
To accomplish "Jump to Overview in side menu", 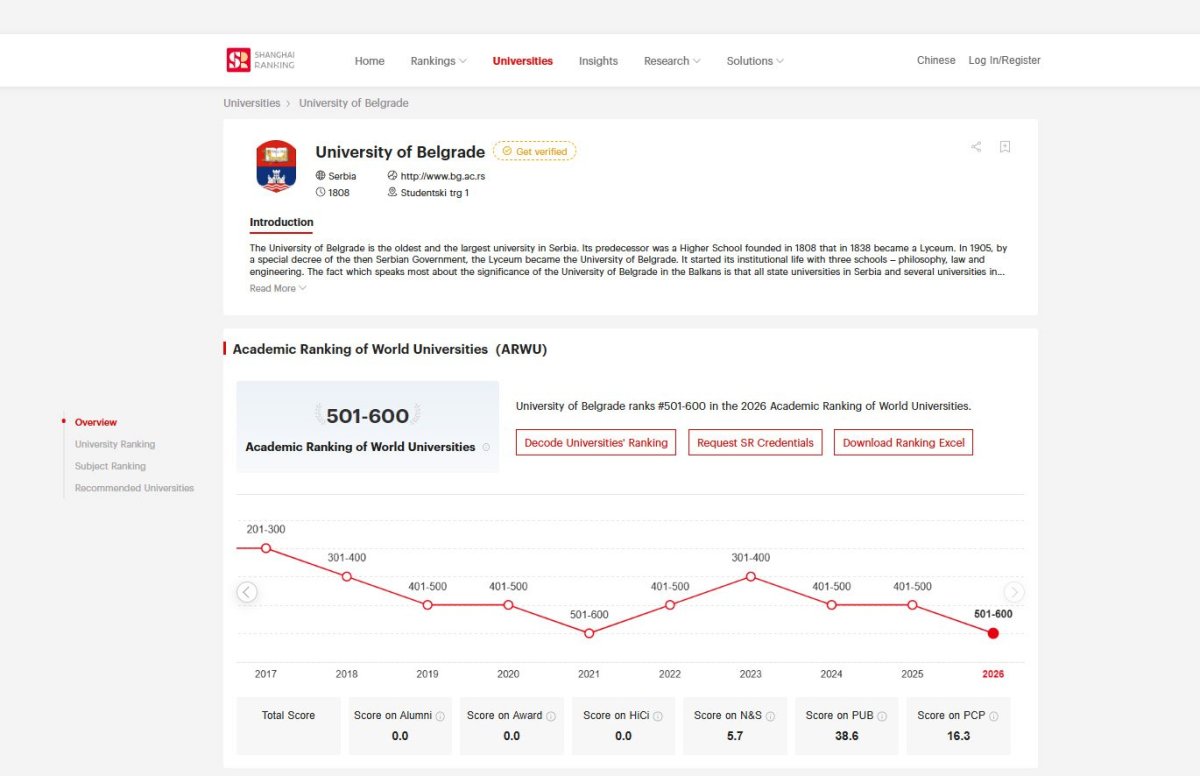I will click(x=96, y=422).
